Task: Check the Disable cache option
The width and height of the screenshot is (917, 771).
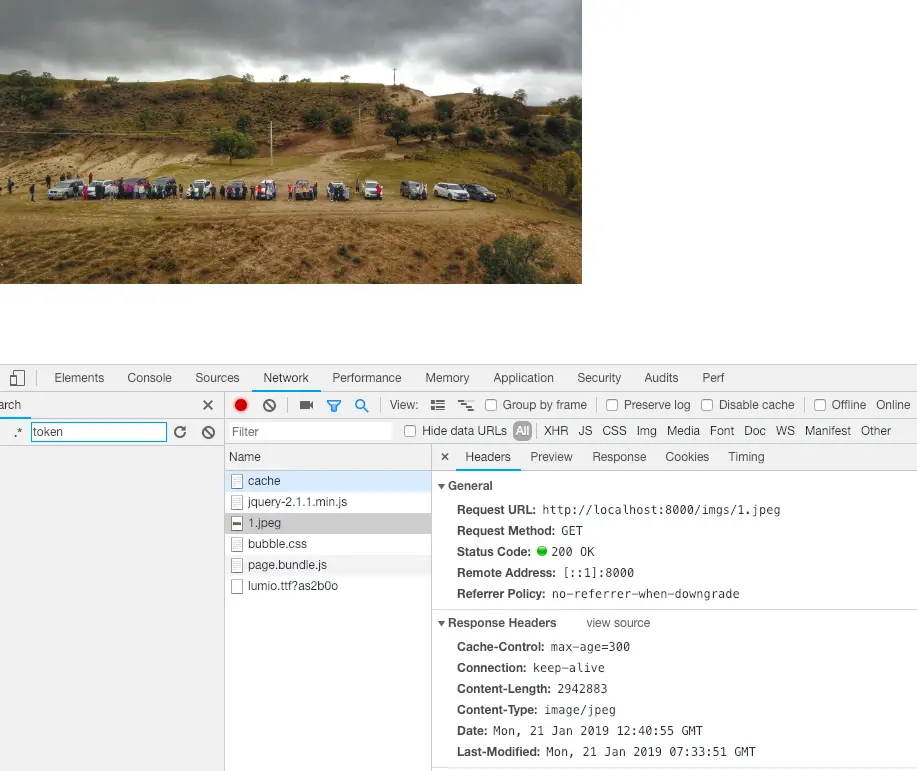Action: [x=707, y=405]
